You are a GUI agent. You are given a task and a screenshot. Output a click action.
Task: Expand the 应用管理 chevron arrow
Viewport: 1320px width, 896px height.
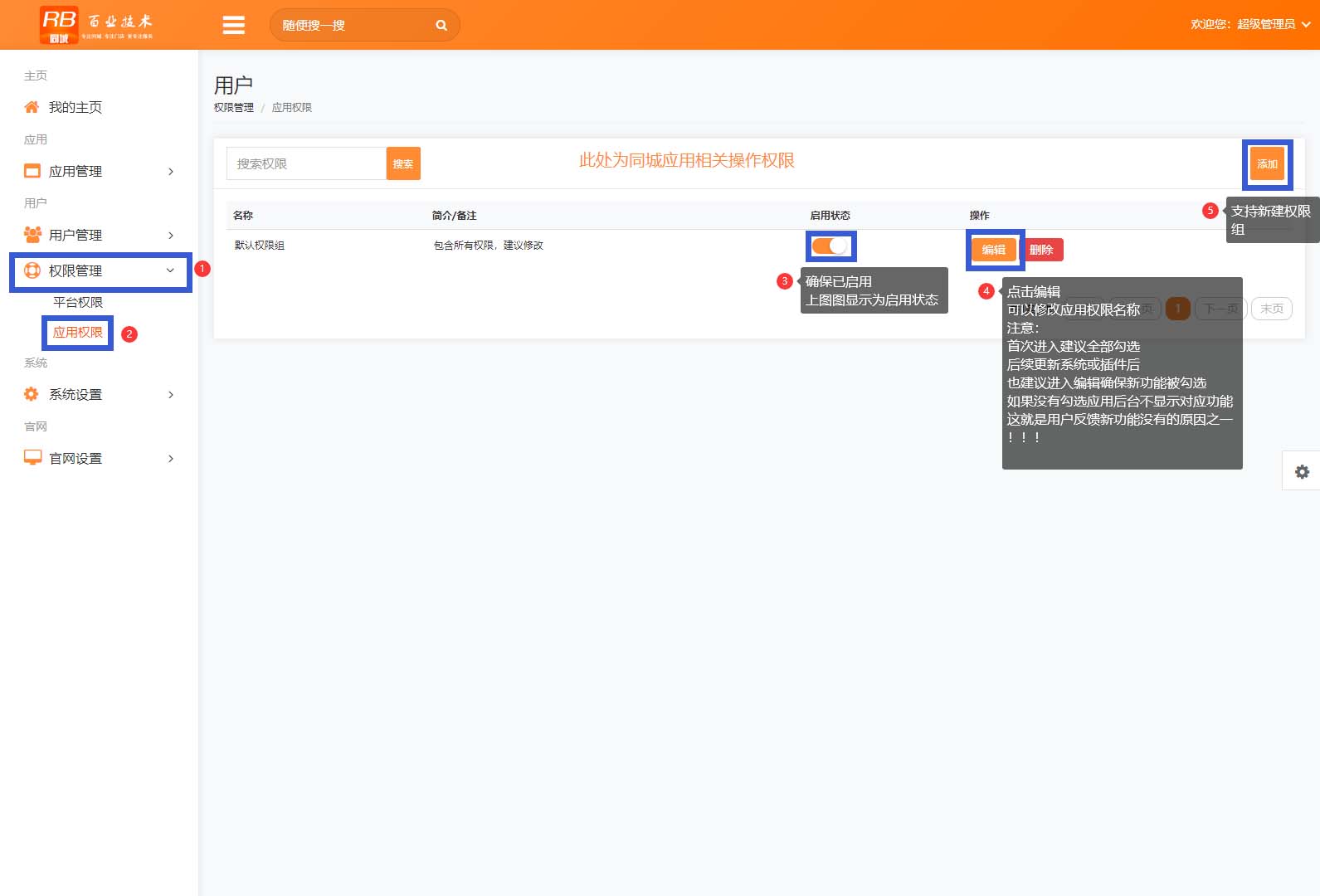pyautogui.click(x=171, y=172)
